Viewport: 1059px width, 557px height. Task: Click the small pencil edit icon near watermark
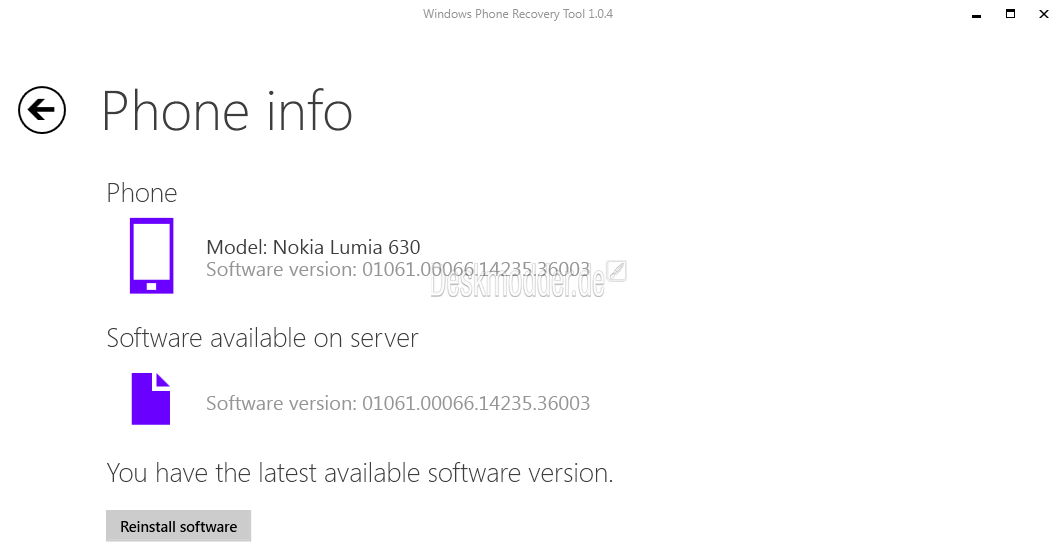pyautogui.click(x=616, y=271)
